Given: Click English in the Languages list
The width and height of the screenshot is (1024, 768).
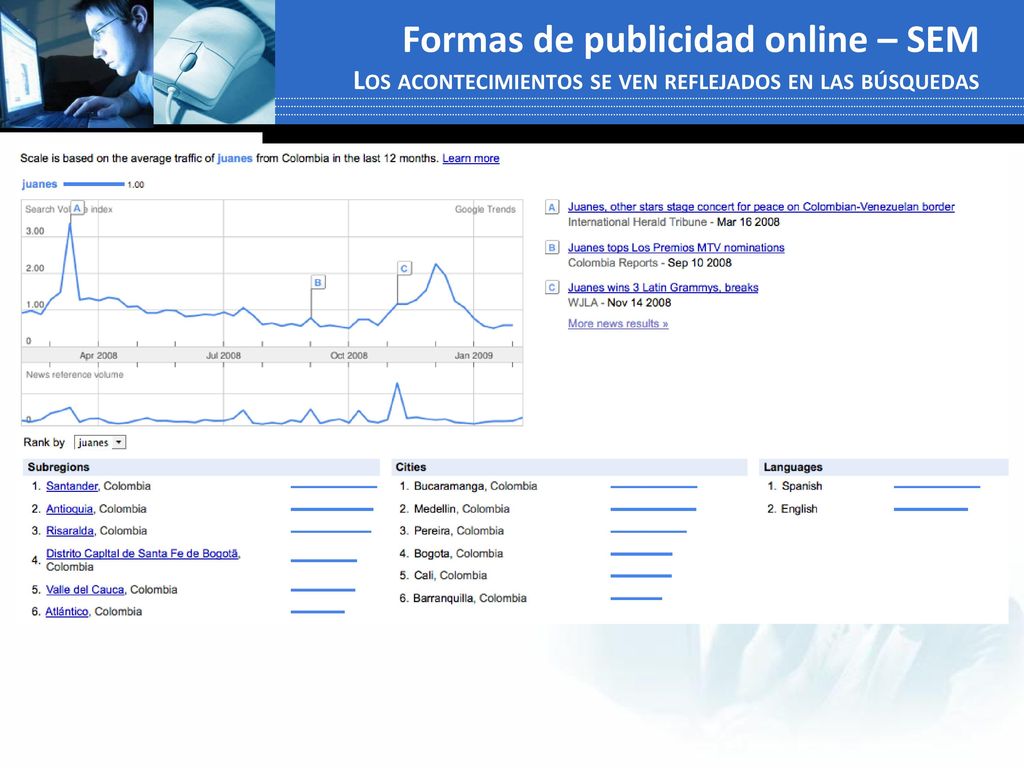Looking at the screenshot, I should [799, 509].
